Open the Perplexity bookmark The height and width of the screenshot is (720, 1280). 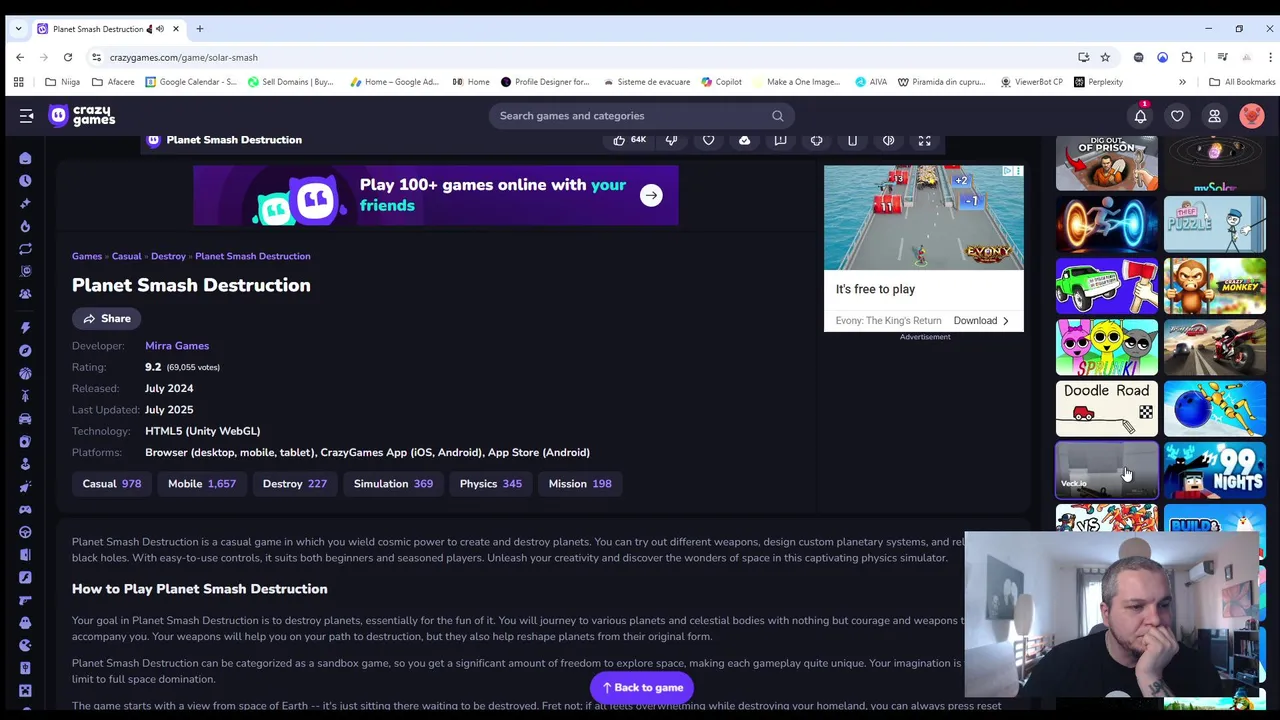pos(1098,82)
